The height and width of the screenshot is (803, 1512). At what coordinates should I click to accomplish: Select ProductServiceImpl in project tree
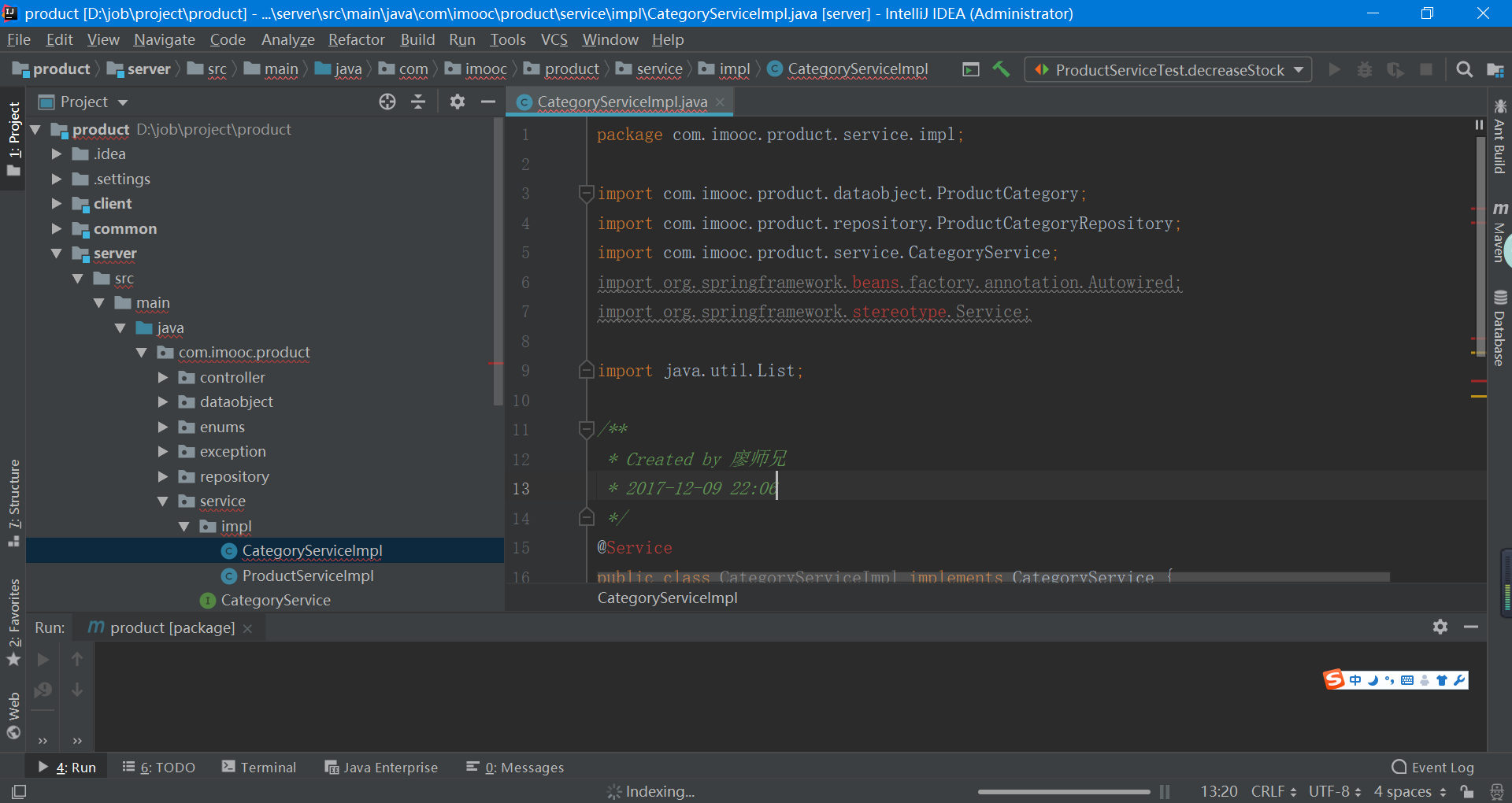[307, 575]
